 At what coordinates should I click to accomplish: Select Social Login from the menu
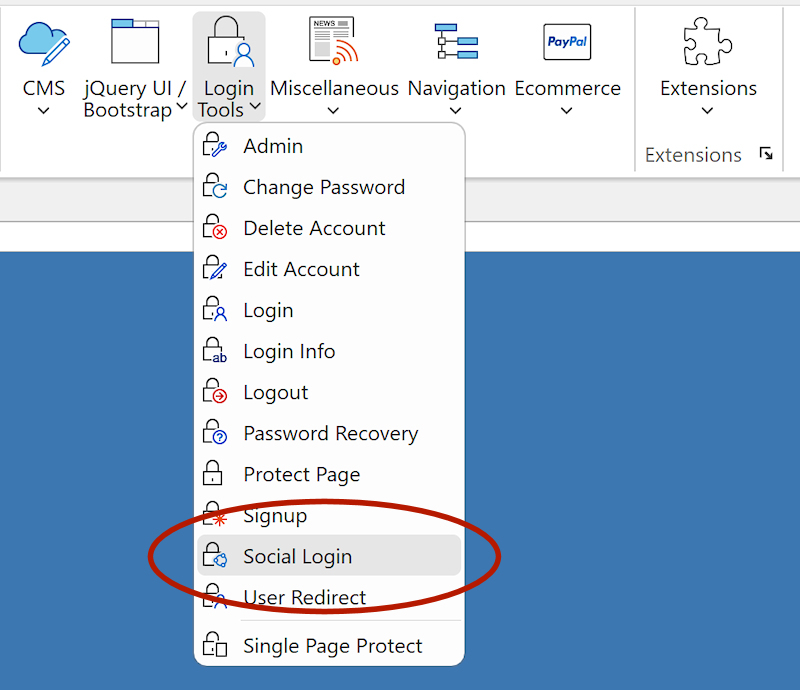tap(297, 557)
